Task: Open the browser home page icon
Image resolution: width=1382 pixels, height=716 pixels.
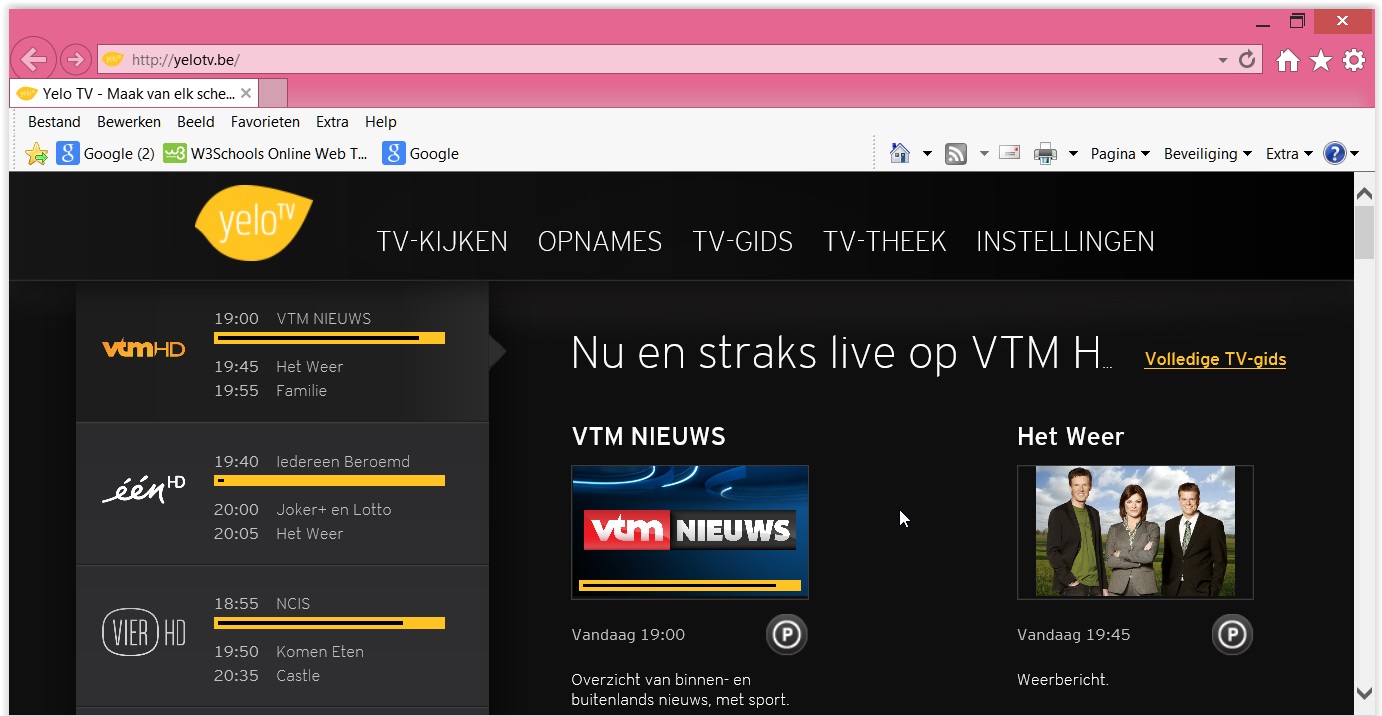Action: (x=1288, y=61)
